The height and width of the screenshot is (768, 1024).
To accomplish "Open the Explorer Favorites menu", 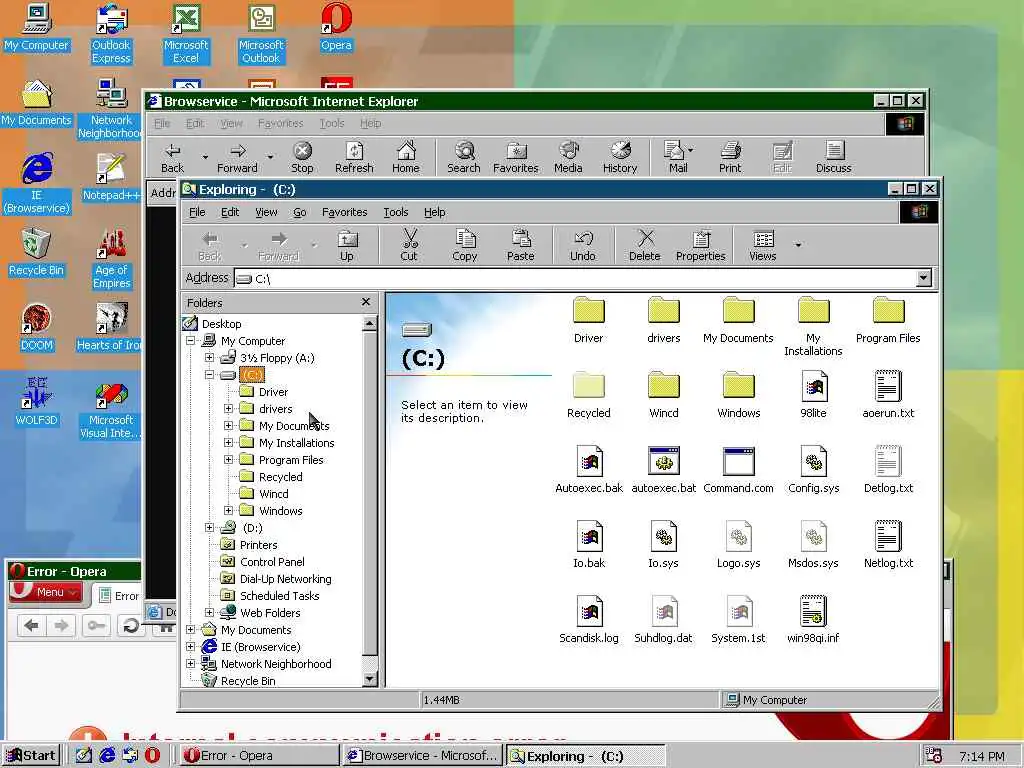I will [344, 212].
